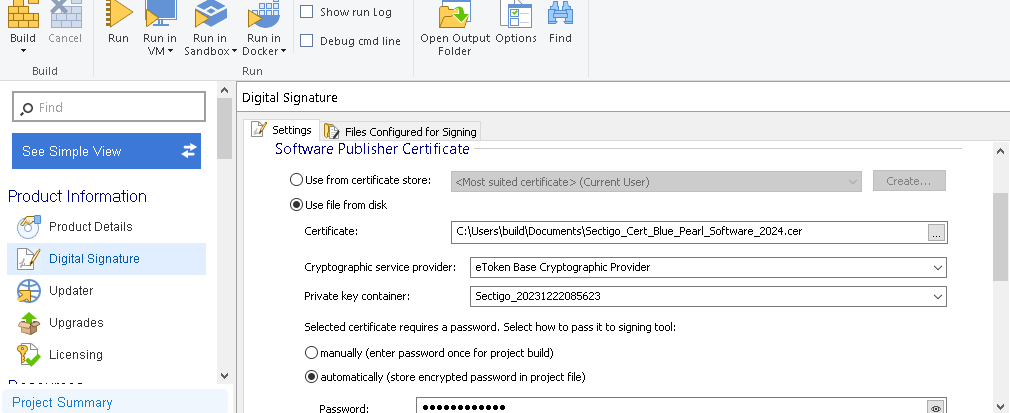This screenshot has height=413, width=1010.
Task: Open the Settings tab
Action: pos(283,130)
